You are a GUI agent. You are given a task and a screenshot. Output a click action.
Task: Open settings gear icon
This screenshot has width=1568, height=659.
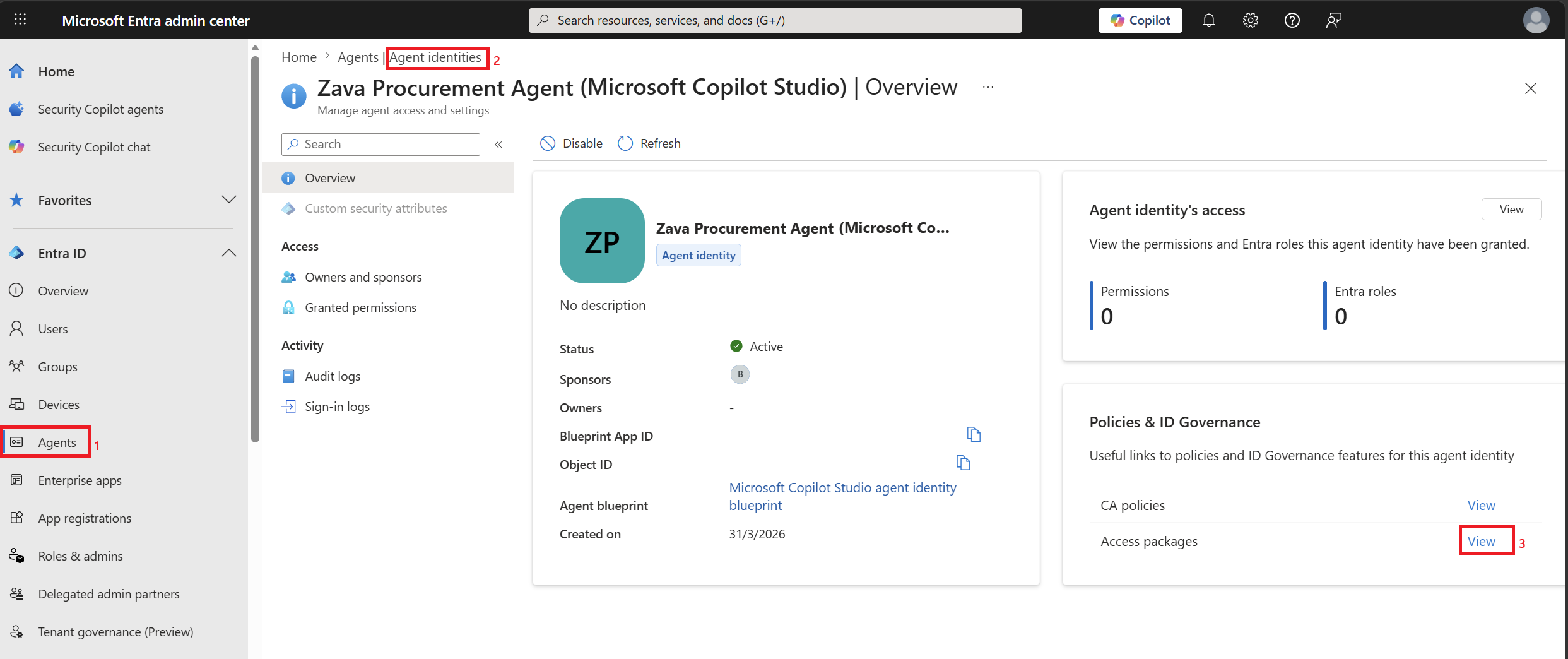pos(1250,20)
